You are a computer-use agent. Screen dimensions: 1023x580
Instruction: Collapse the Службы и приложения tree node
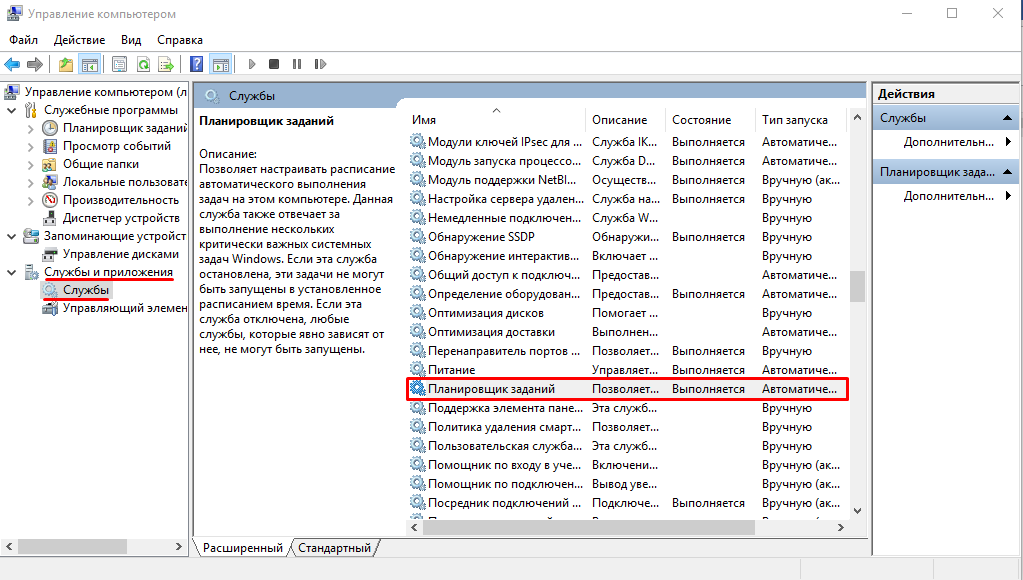(x=11, y=272)
